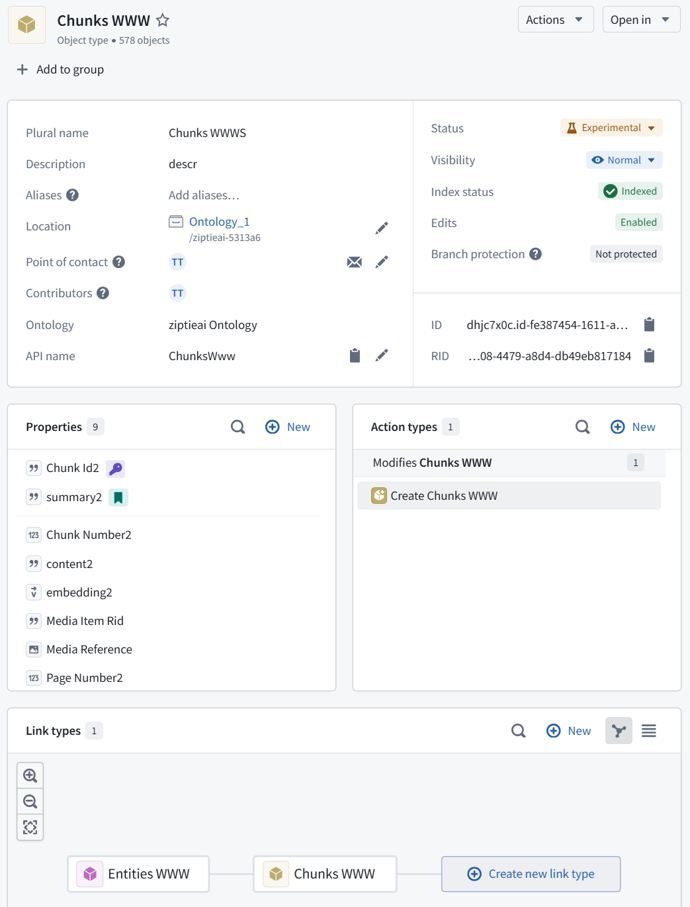Change the Normal visibility dropdown

point(624,160)
